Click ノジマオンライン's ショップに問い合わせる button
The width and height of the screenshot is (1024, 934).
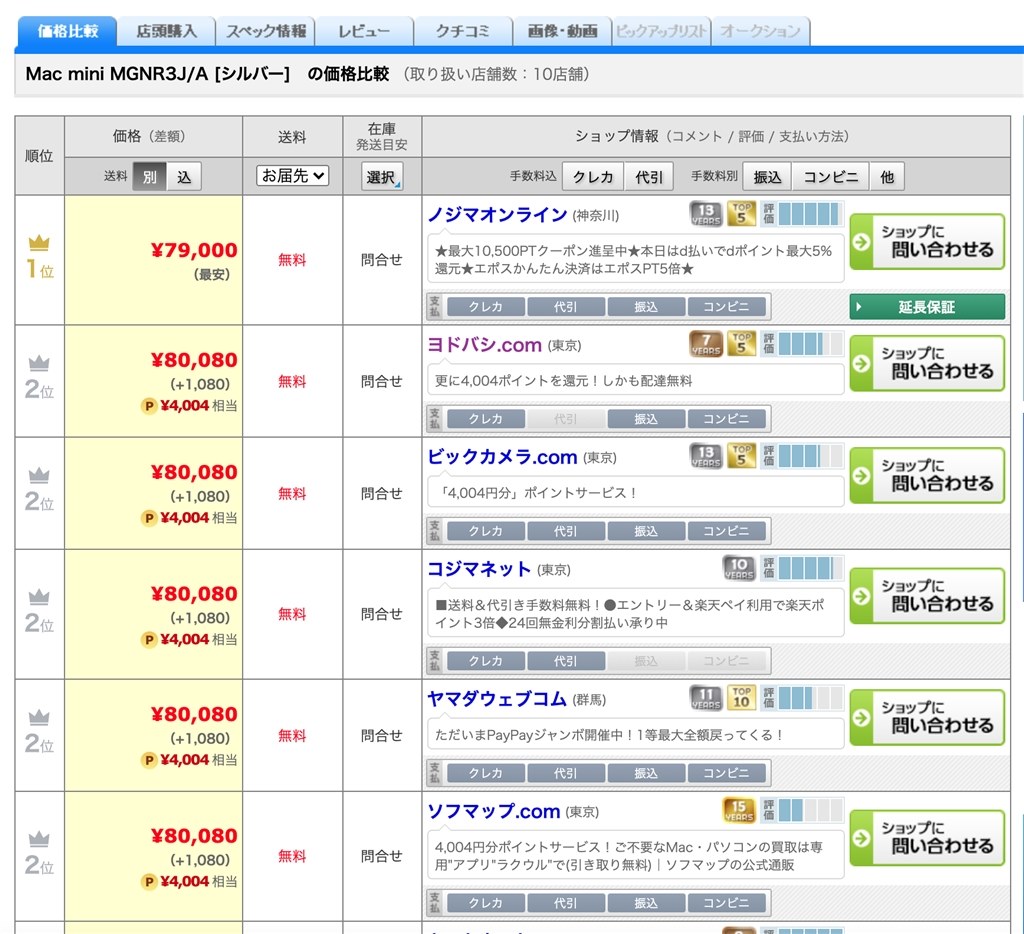(x=927, y=242)
